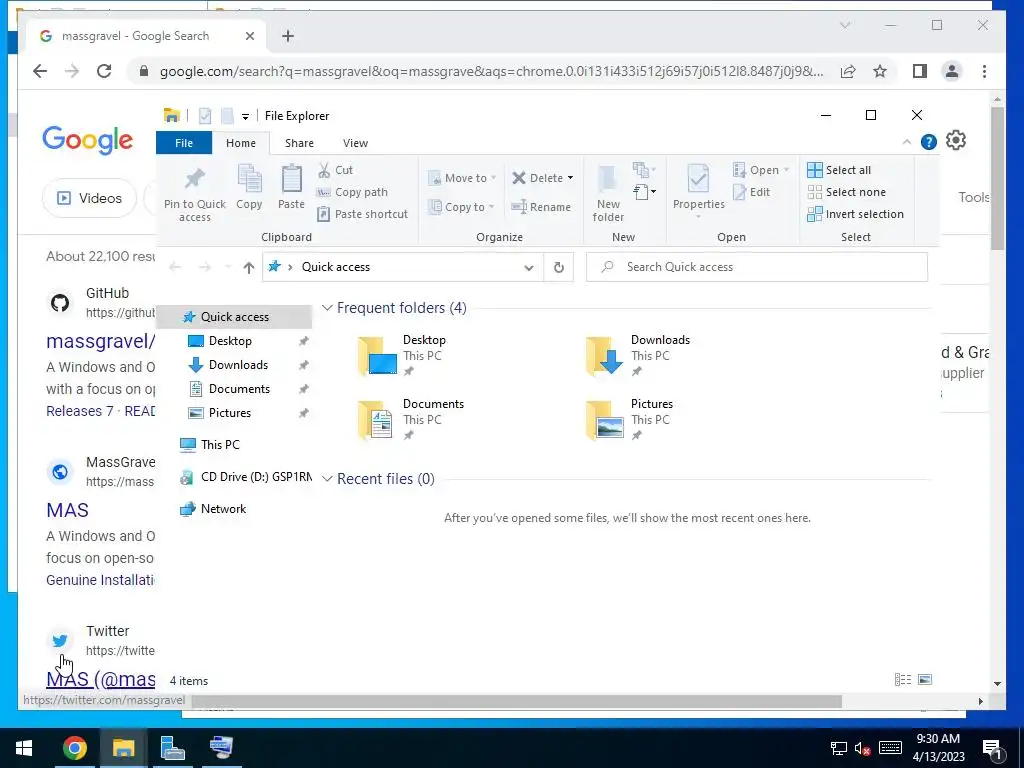Screen dimensions: 1024x768
Task: Click the Google logo
Action: [x=88, y=140]
